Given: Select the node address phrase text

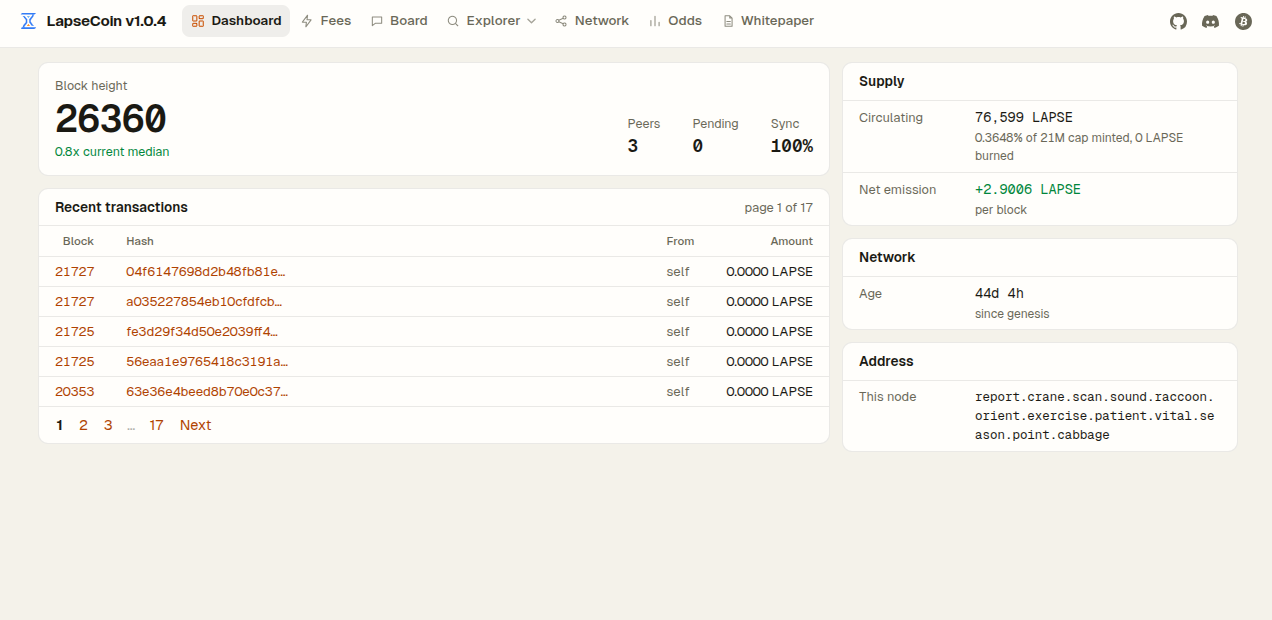Looking at the screenshot, I should [1094, 416].
